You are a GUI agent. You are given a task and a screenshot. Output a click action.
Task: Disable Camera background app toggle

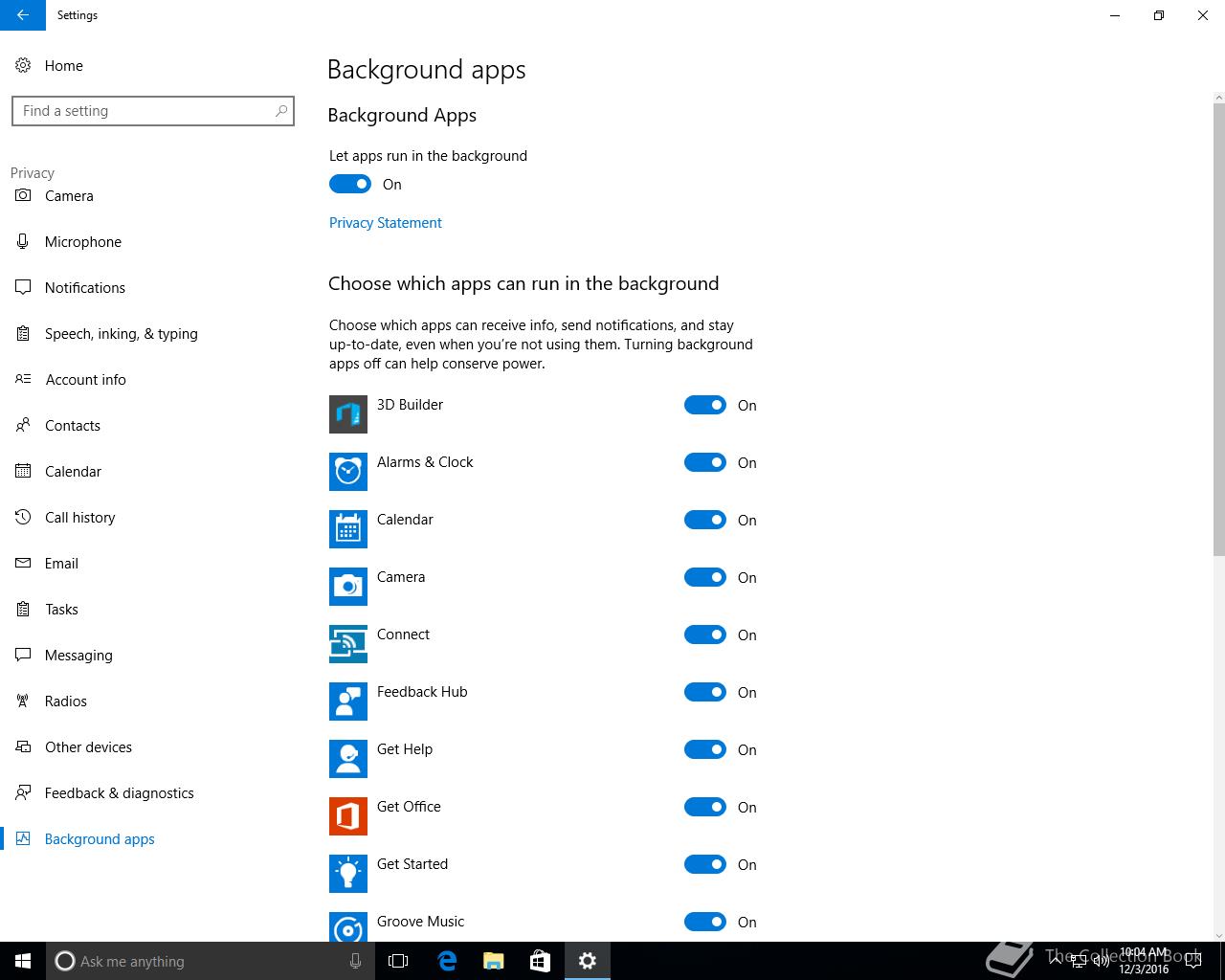pos(705,577)
